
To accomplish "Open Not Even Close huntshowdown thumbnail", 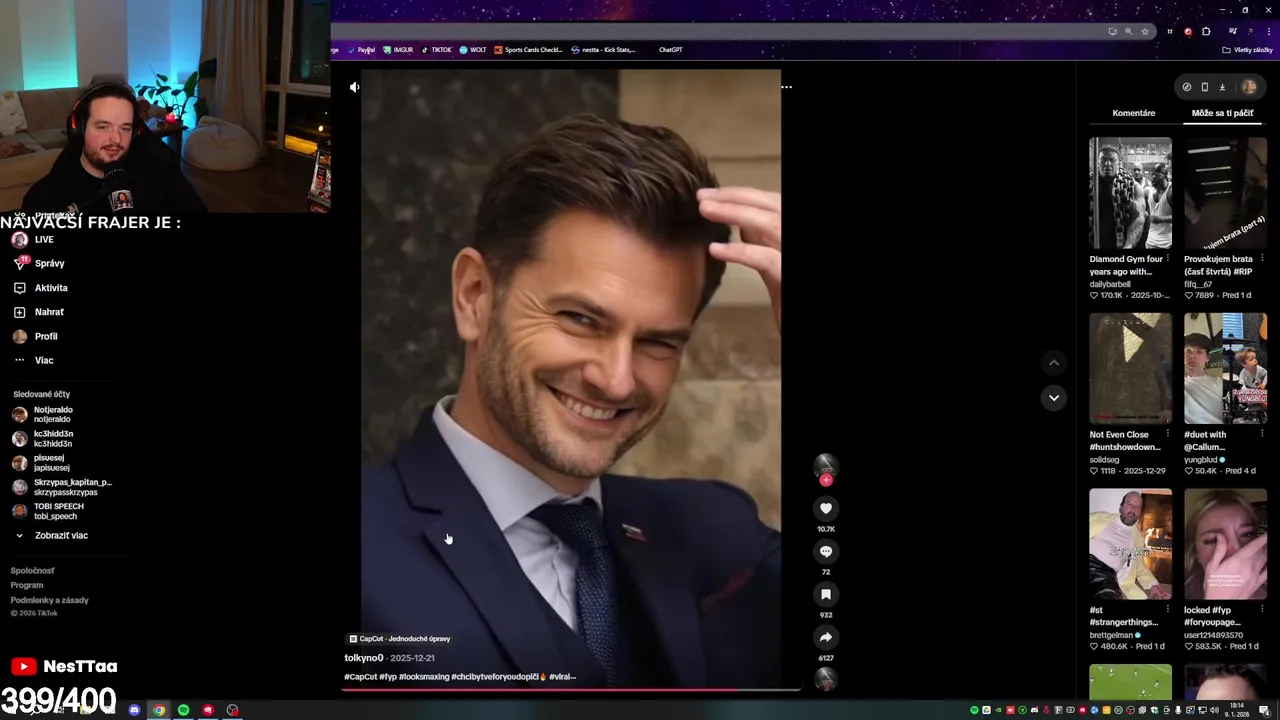I will tap(1130, 368).
